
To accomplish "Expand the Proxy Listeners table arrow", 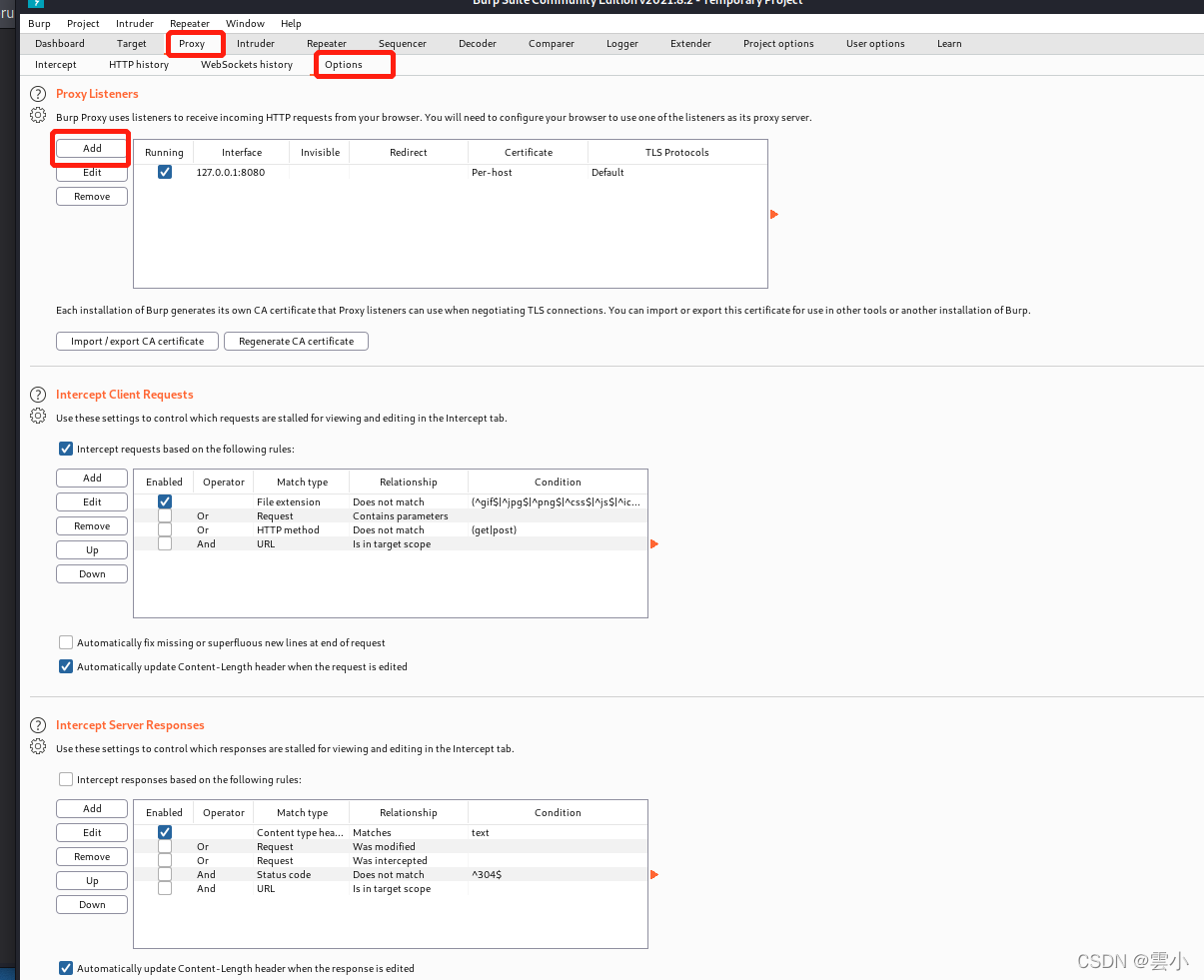I will click(773, 214).
